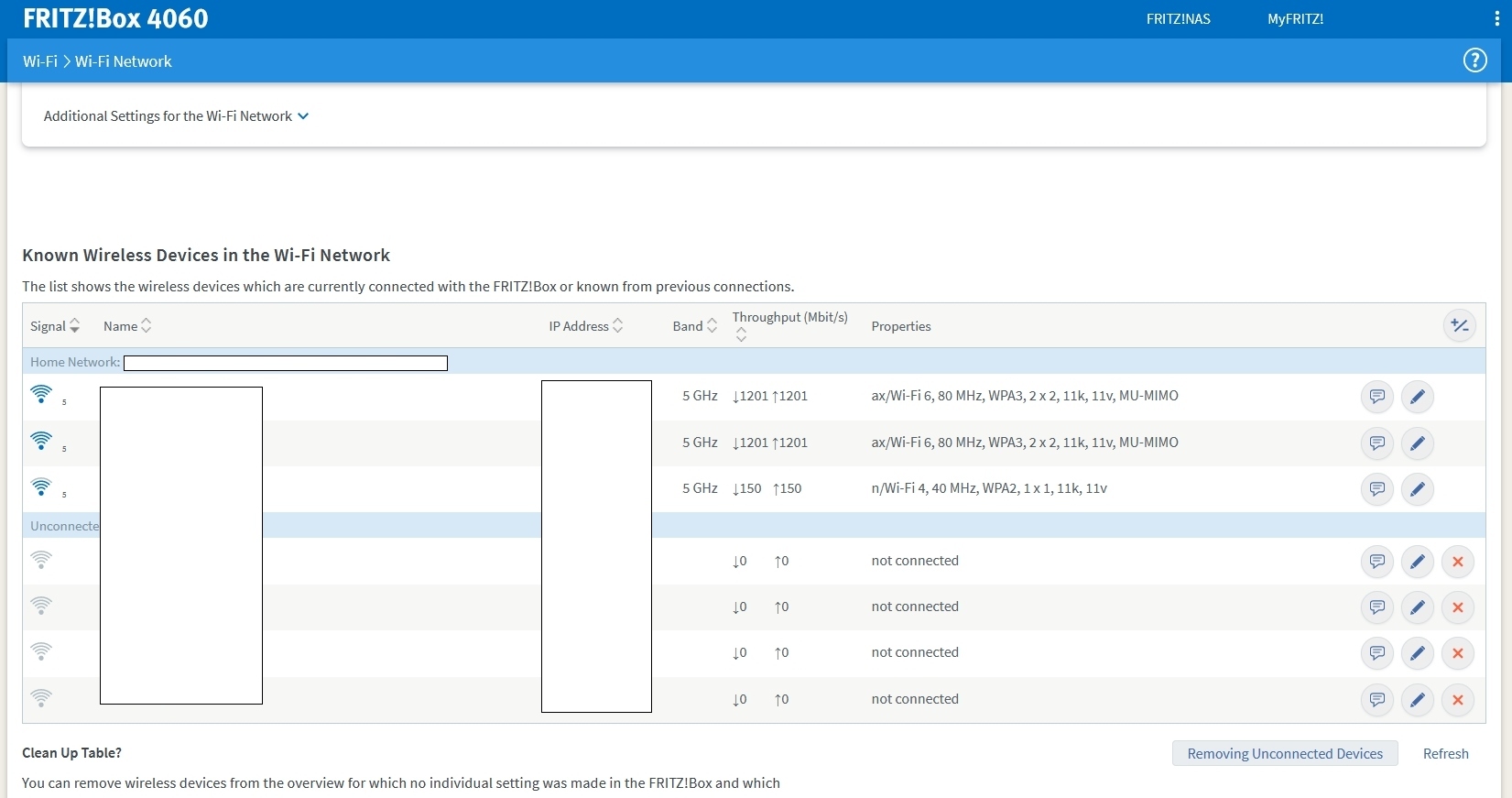Image resolution: width=1512 pixels, height=798 pixels.
Task: Delete the third not connected device
Action: point(1457,653)
